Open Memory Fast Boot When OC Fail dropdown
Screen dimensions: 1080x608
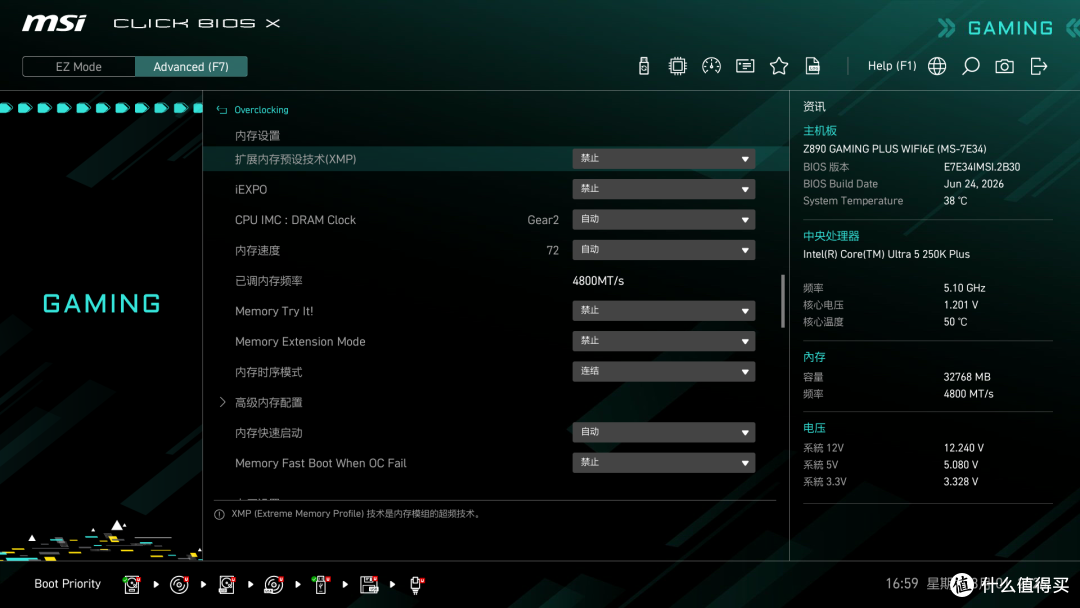tap(663, 463)
